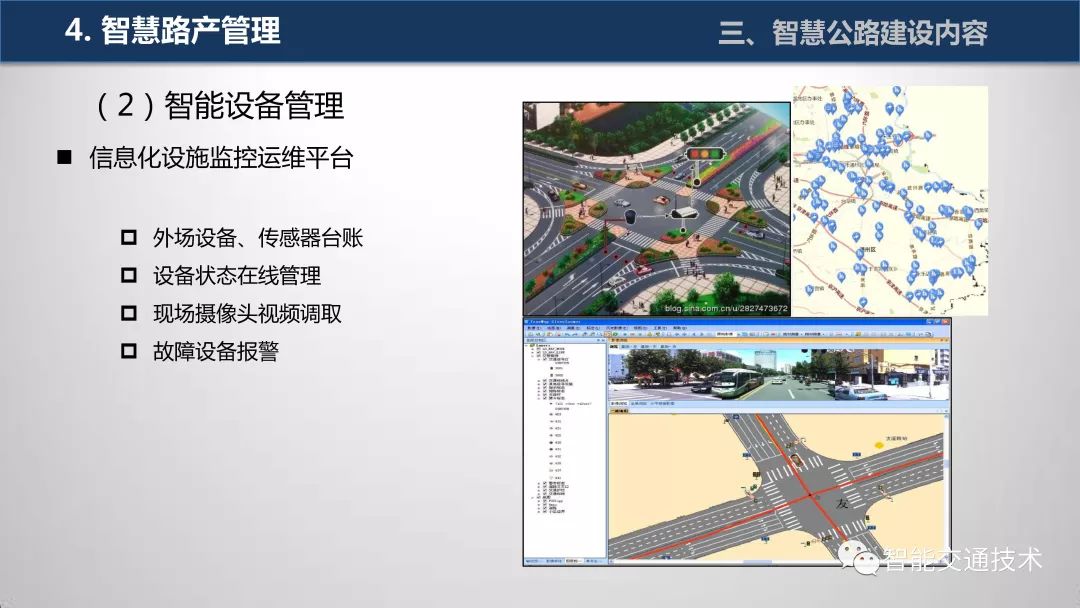Click the layer tree panel in software screenshot
Viewport: 1080px width, 608px height.
(565, 450)
